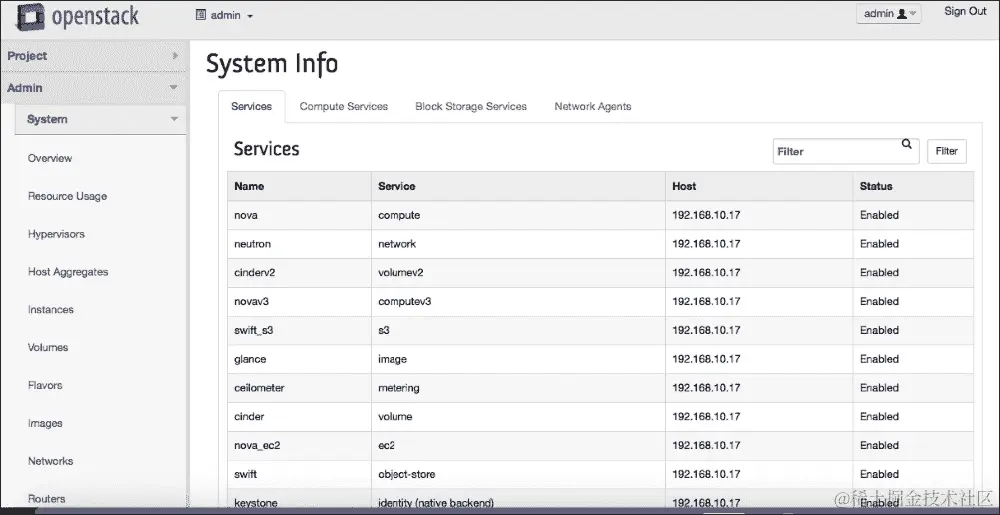
Task: Click the Enabled status in neutron row
Action: tap(879, 244)
